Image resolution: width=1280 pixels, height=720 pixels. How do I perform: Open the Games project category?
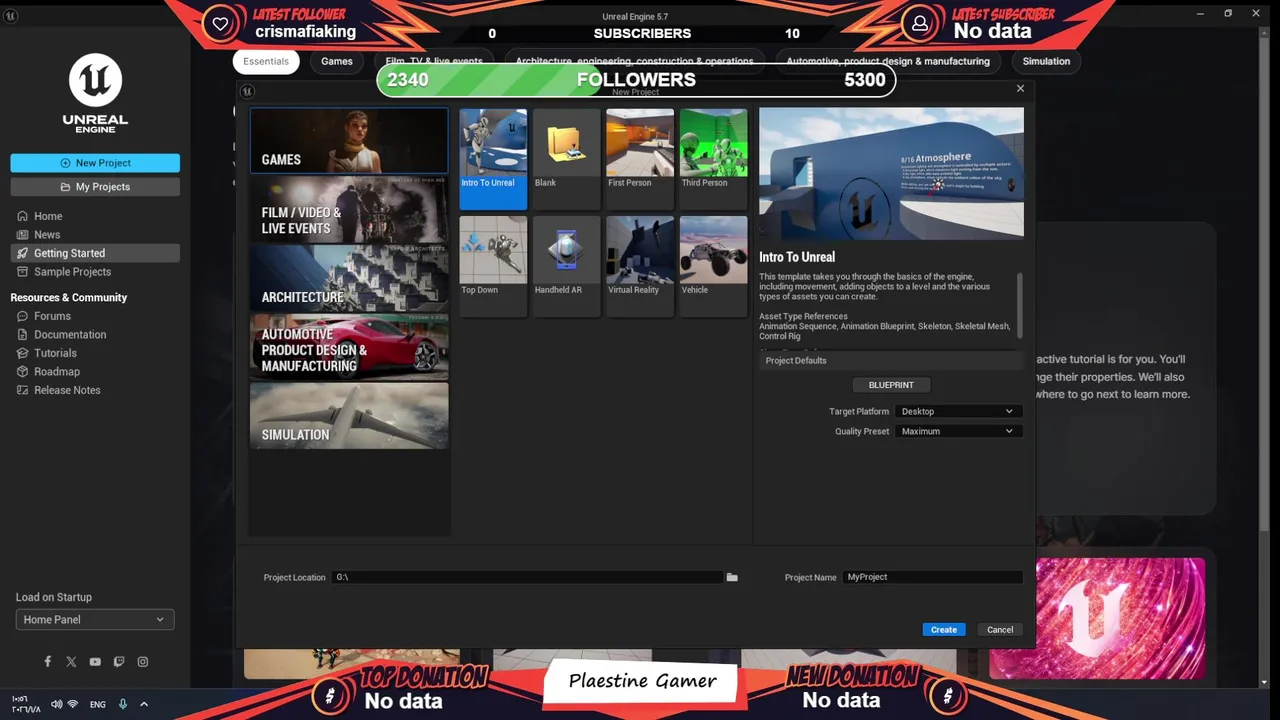(x=349, y=141)
